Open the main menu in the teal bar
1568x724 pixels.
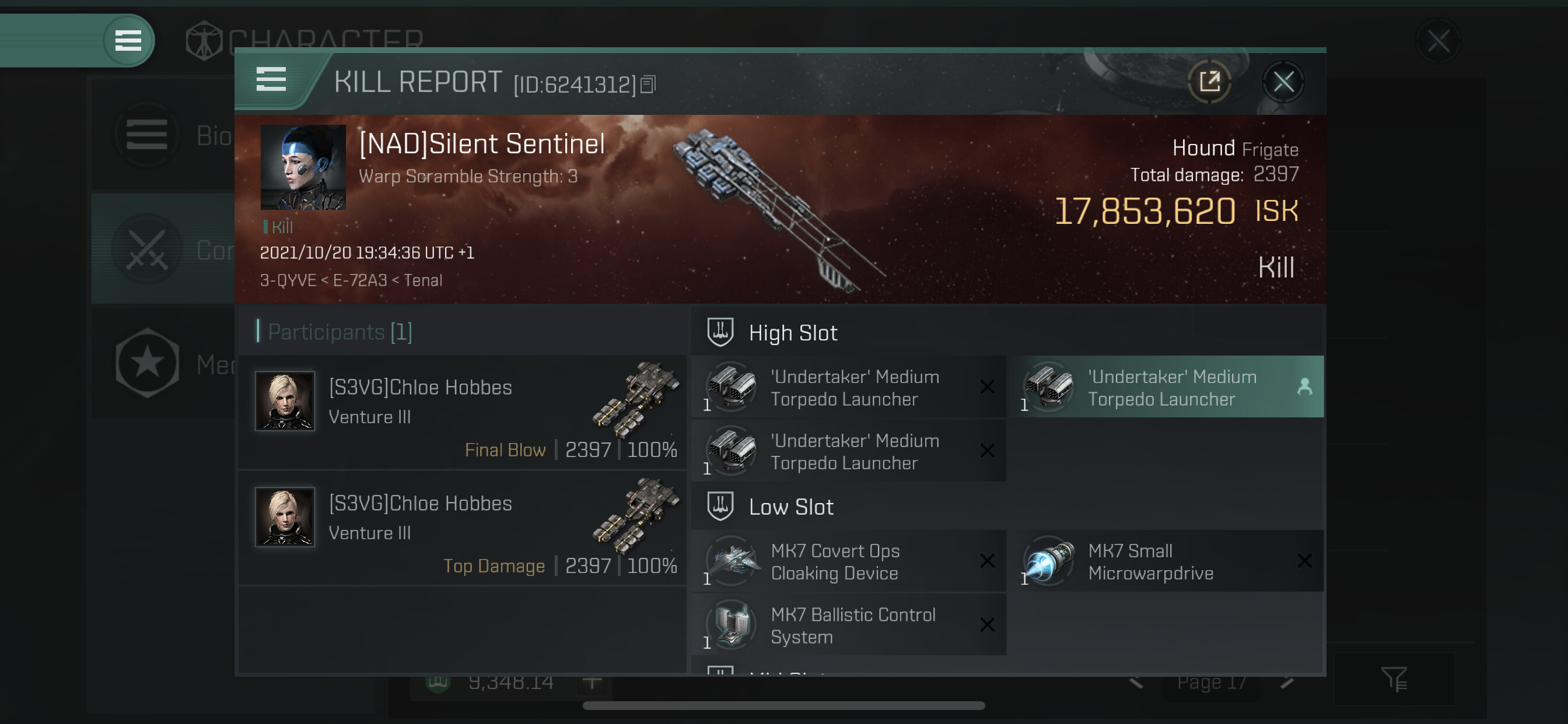pyautogui.click(x=128, y=41)
